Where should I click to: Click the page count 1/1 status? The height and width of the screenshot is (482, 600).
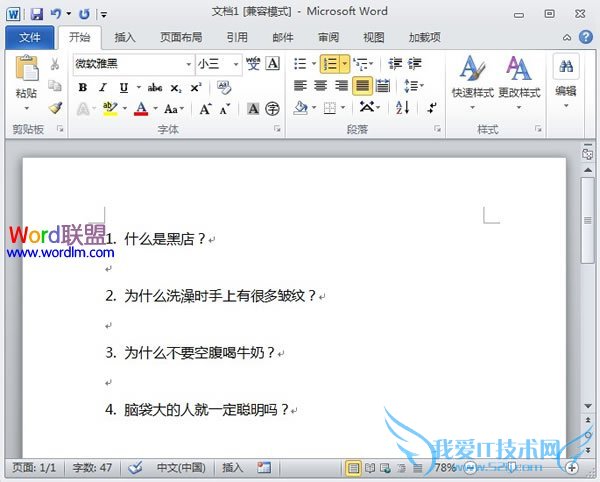click(x=34, y=467)
